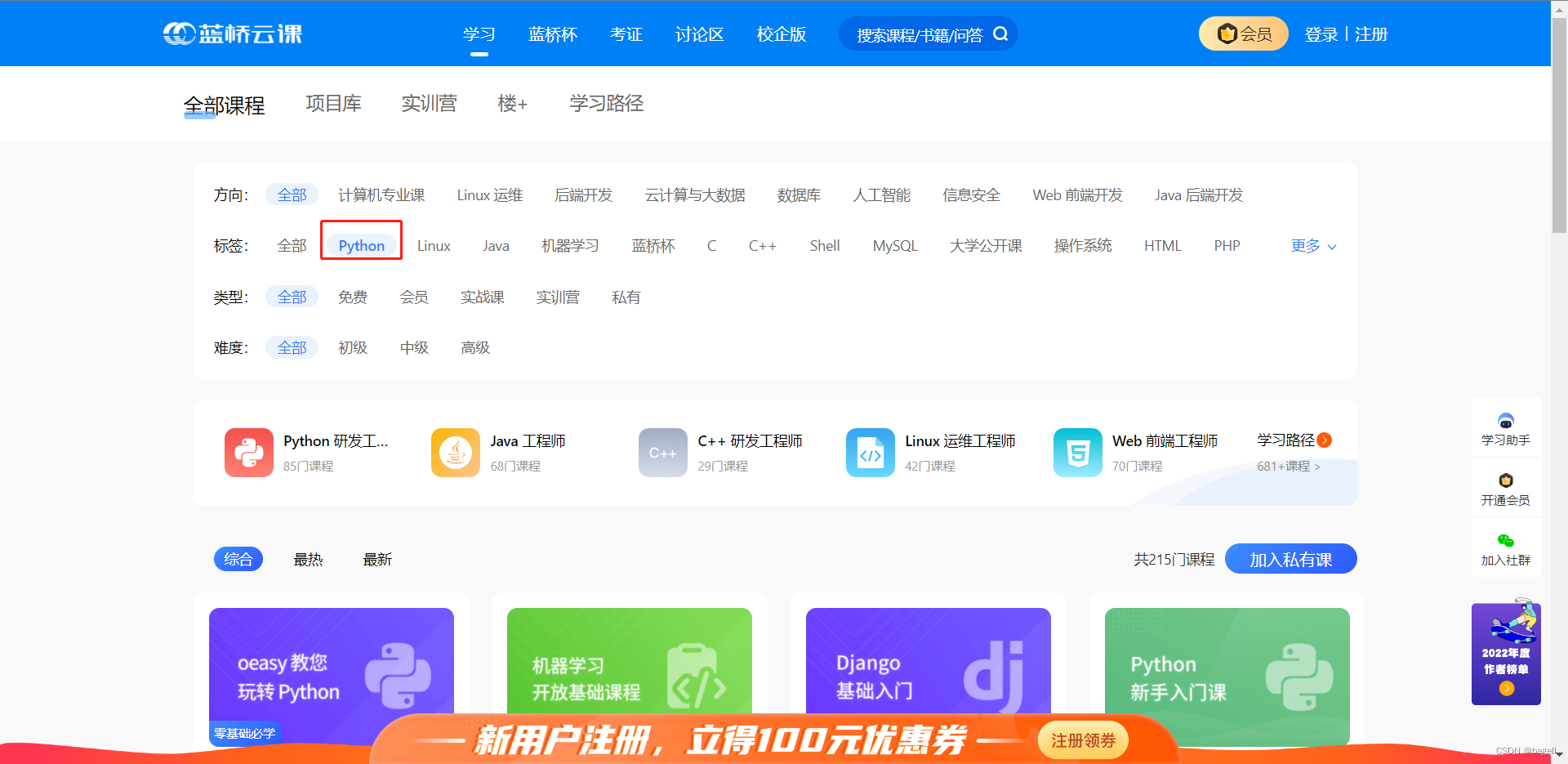
Task: Open the 讨论区 top menu
Action: click(x=700, y=34)
